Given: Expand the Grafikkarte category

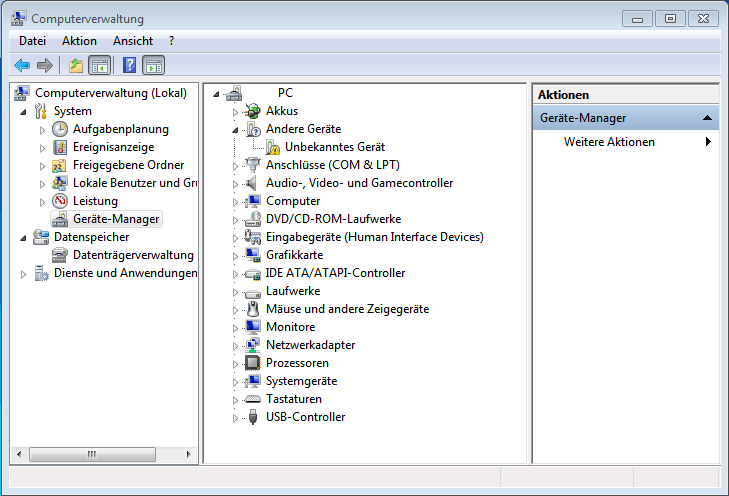Looking at the screenshot, I should (x=236, y=255).
